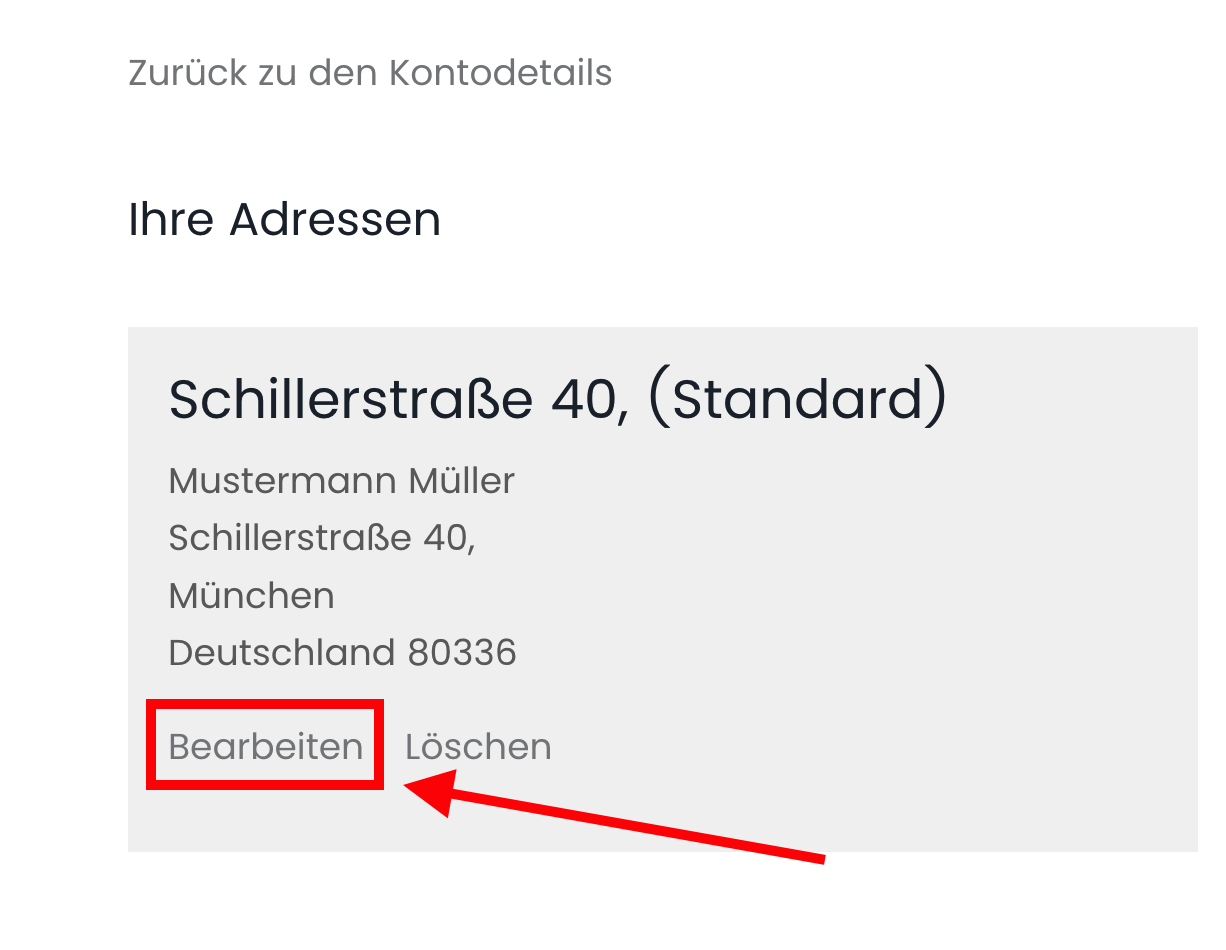Click empty grey area right of Löschen
The width and height of the screenshot is (1226, 950).
tap(850, 746)
